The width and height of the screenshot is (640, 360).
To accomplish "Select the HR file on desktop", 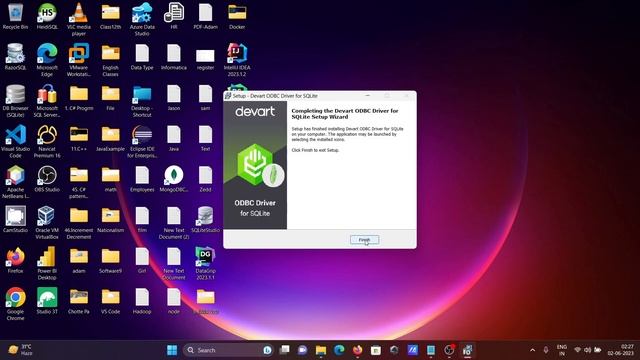I will [x=174, y=16].
